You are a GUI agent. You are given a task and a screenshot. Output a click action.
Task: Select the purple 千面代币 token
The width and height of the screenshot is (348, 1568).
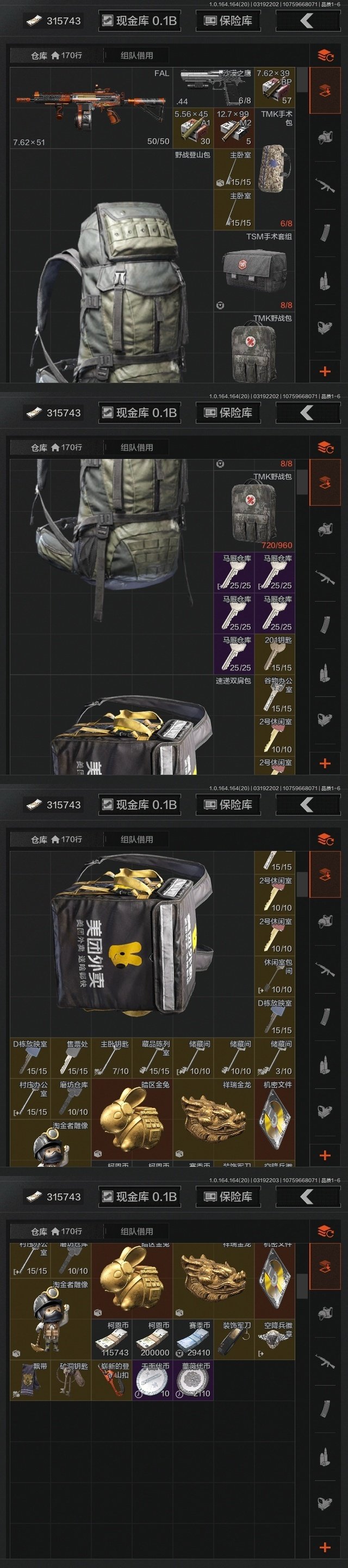pyautogui.click(x=152, y=1380)
